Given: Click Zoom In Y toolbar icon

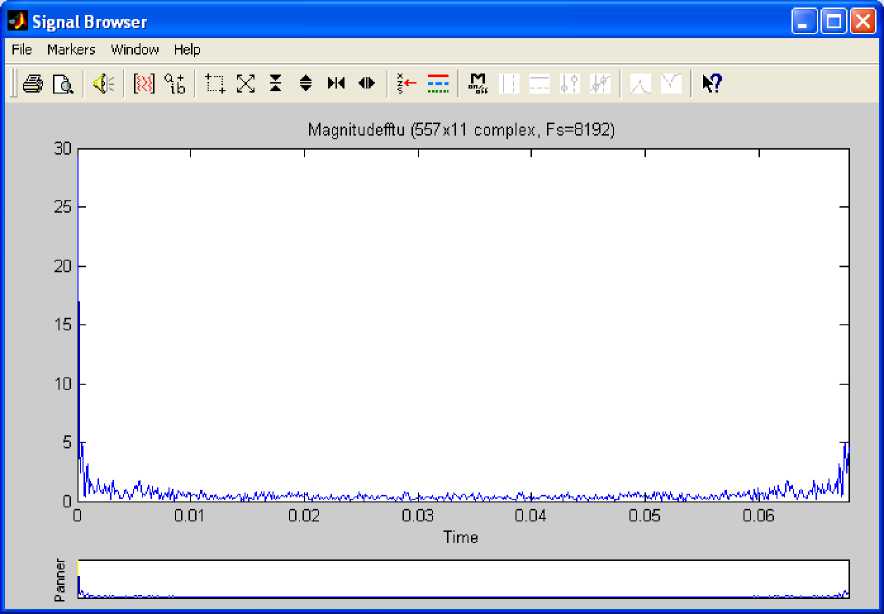Looking at the screenshot, I should tap(275, 84).
